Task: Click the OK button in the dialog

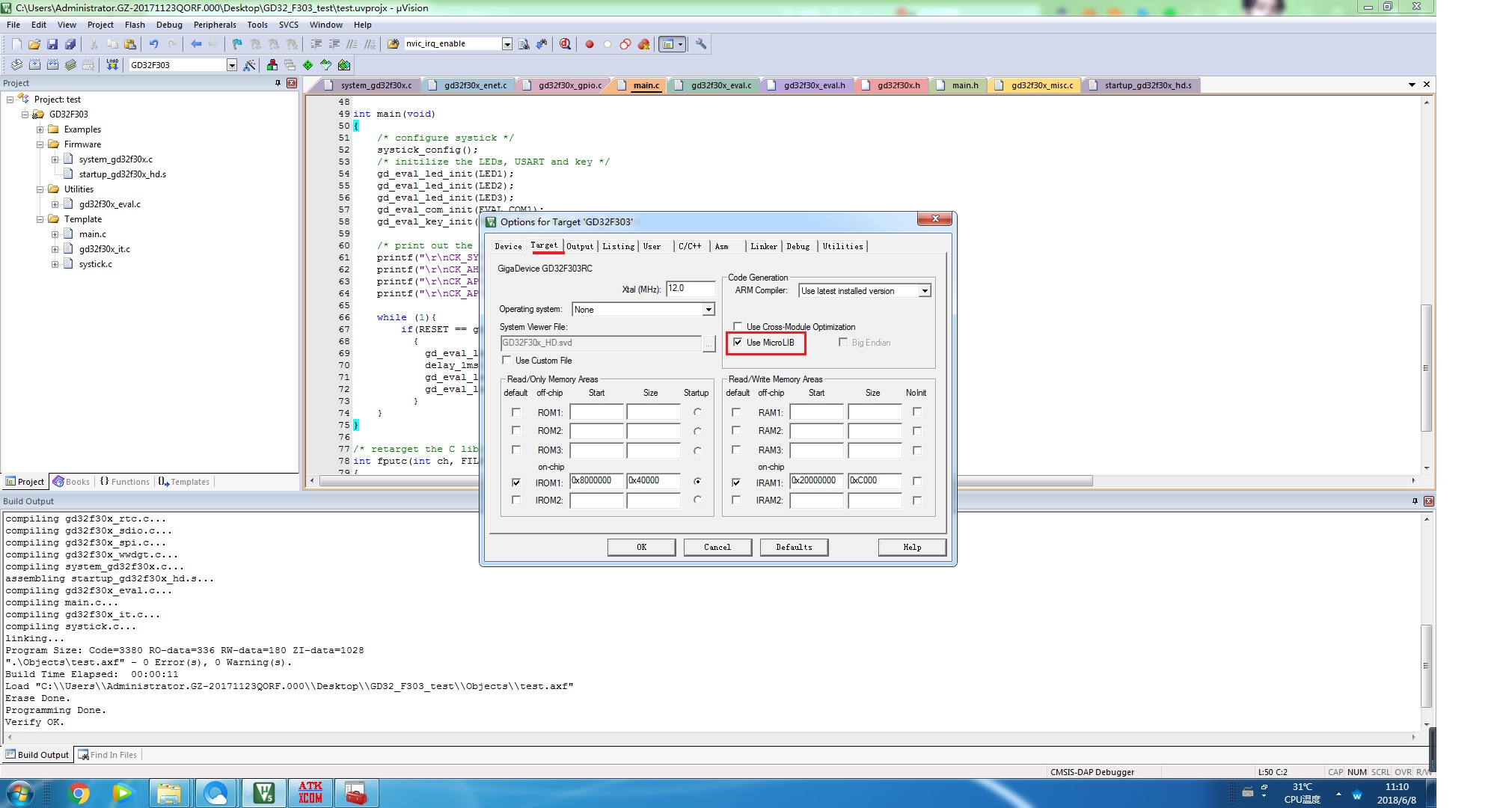Action: click(641, 547)
